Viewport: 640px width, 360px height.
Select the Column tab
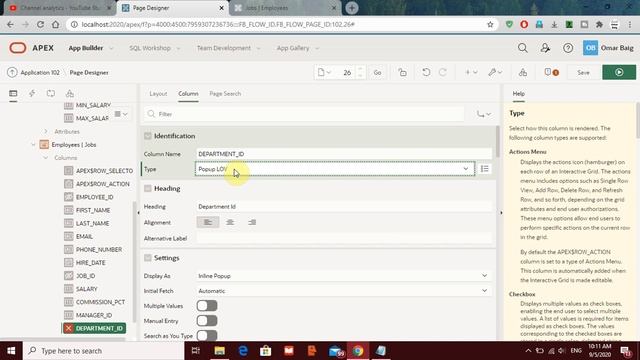tap(188, 93)
